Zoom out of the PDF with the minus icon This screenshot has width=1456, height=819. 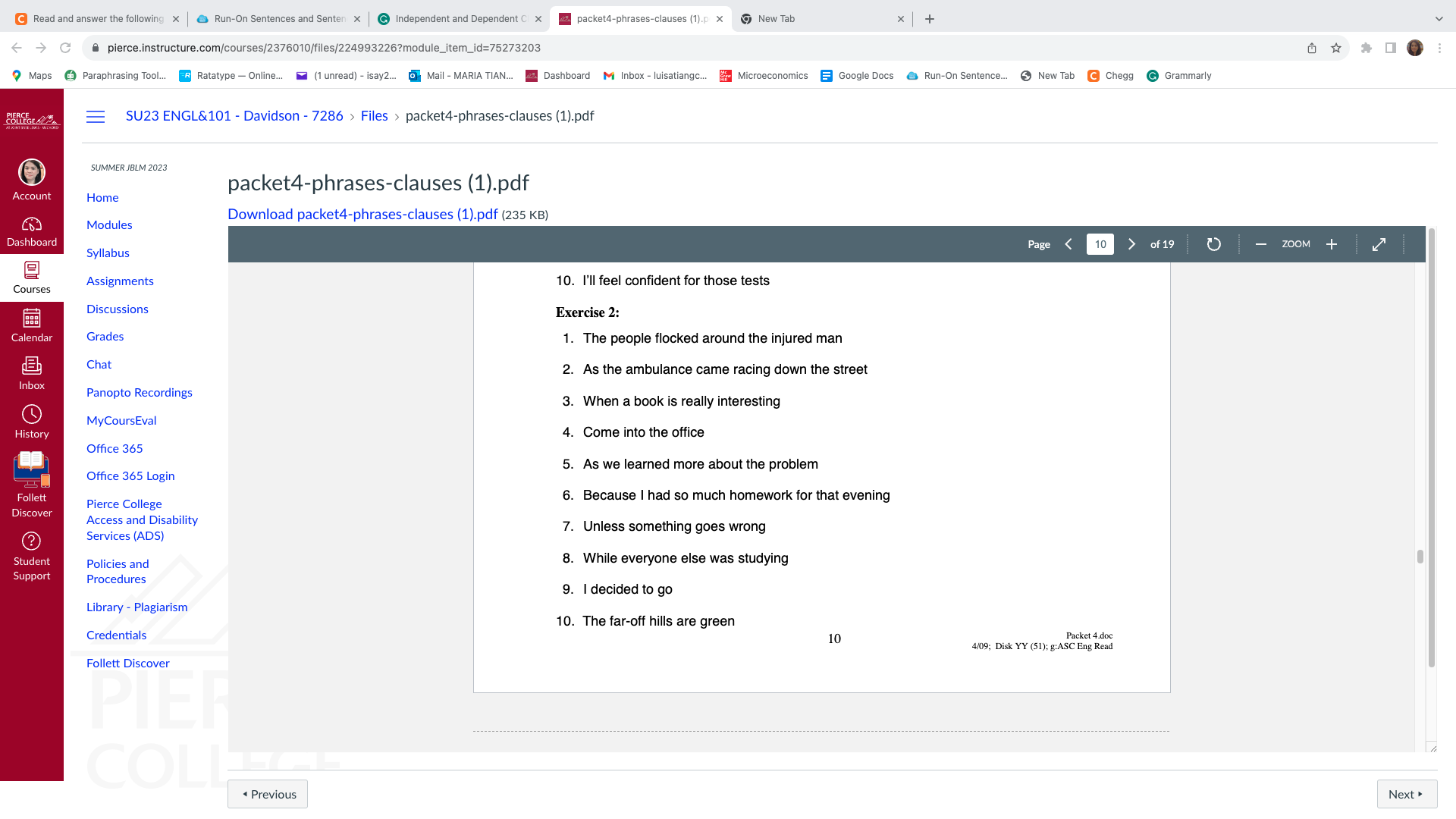pyautogui.click(x=1261, y=244)
